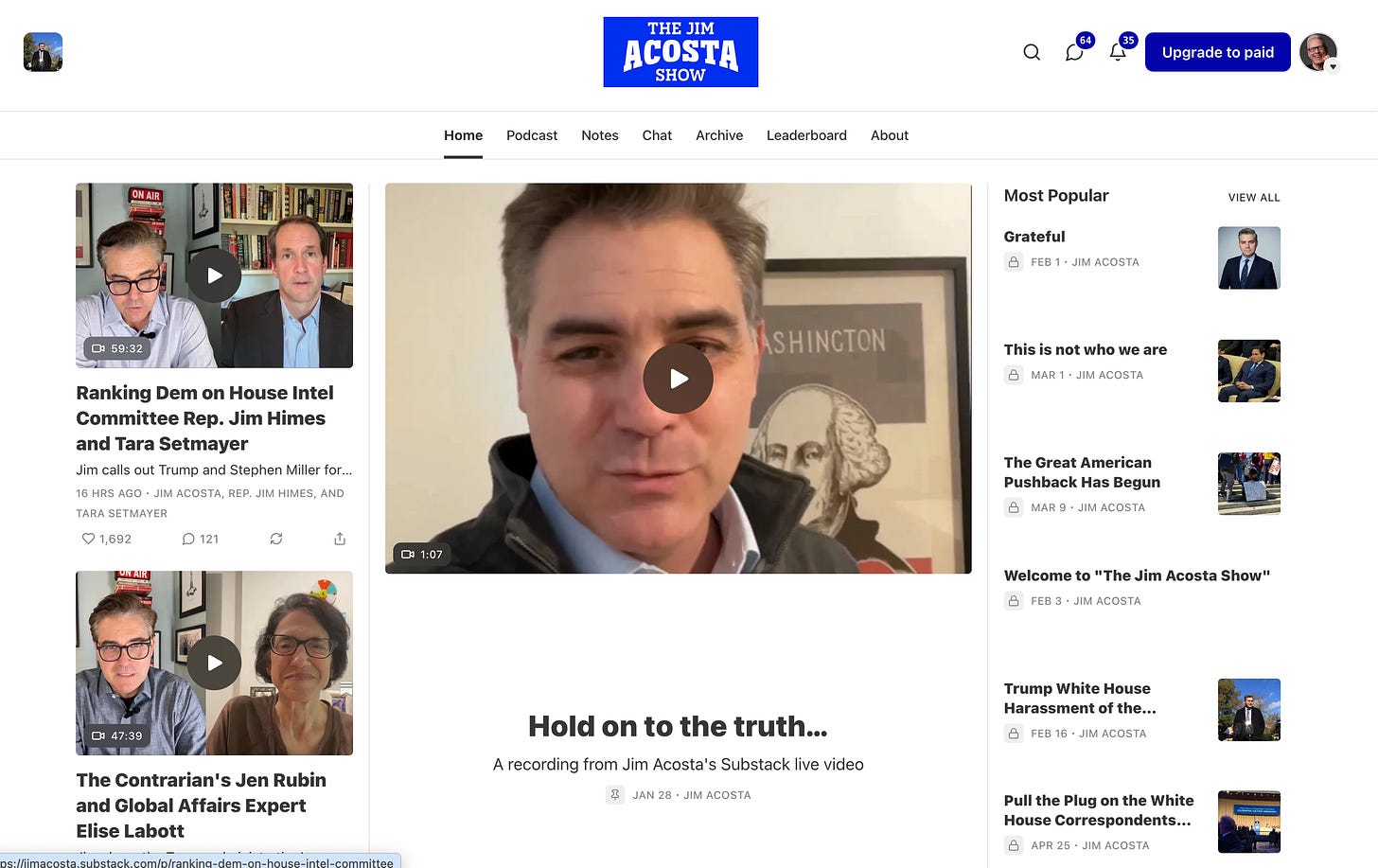Image resolution: width=1378 pixels, height=868 pixels.
Task: Click lock icon beside Mar 9 date
Action: click(1014, 507)
